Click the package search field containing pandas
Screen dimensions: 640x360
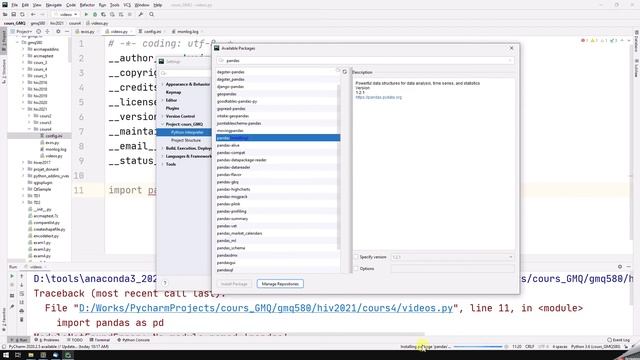(x=366, y=60)
